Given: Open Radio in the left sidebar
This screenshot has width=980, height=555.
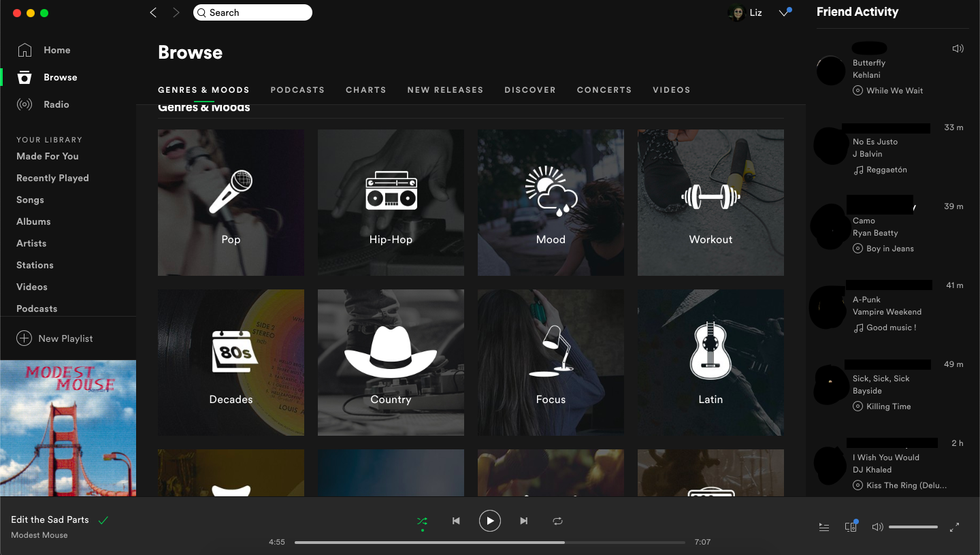Looking at the screenshot, I should pos(56,105).
